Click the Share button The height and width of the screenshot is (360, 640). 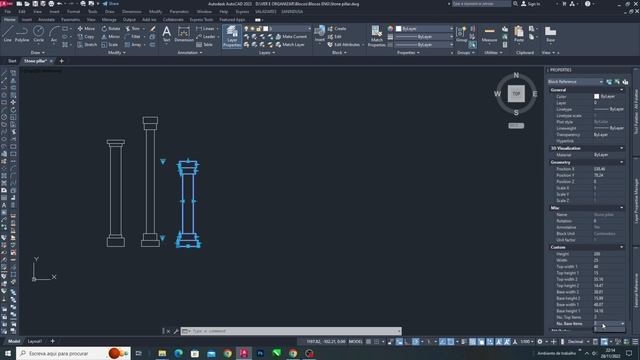(110, 4)
